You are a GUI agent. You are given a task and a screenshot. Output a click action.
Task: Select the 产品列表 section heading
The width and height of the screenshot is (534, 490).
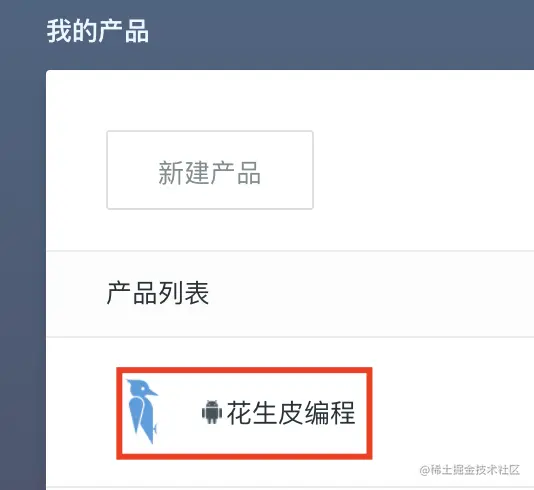158,293
